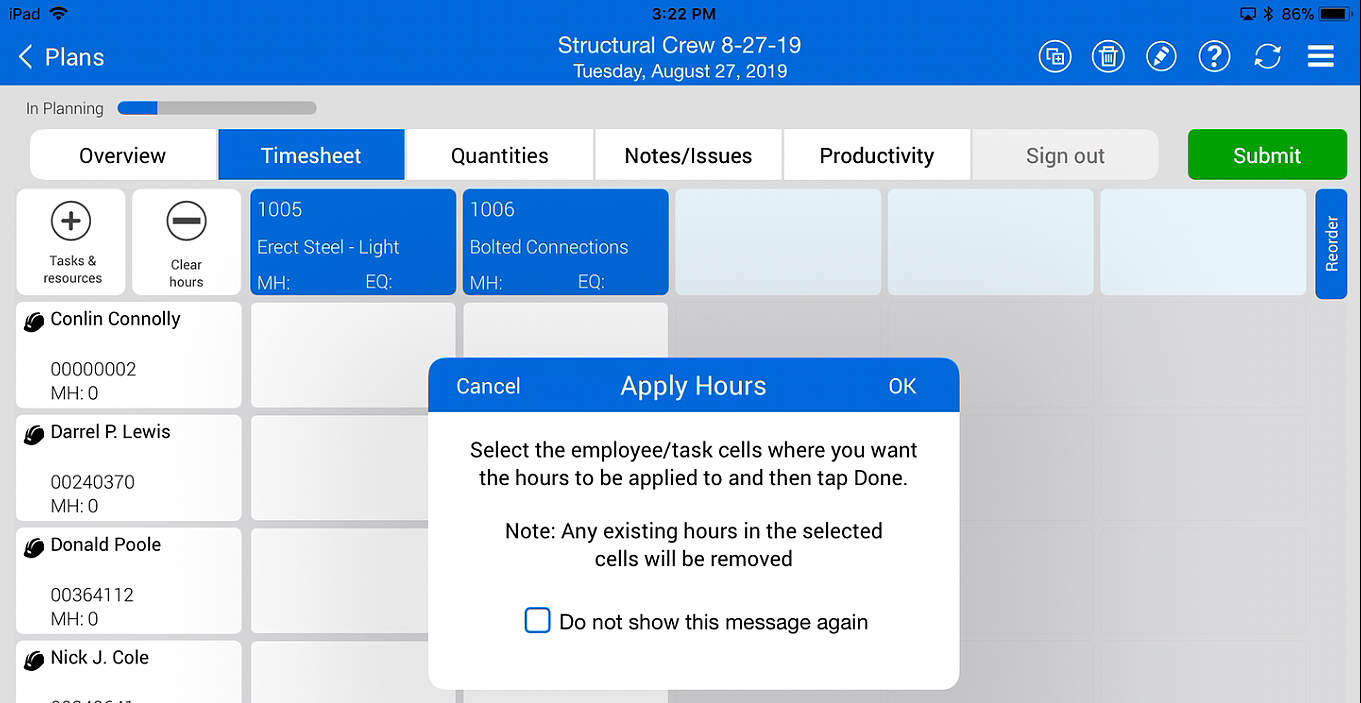This screenshot has height=703, width=1361.
Task: Tap the Tasks & resources plus icon
Action: point(71,221)
